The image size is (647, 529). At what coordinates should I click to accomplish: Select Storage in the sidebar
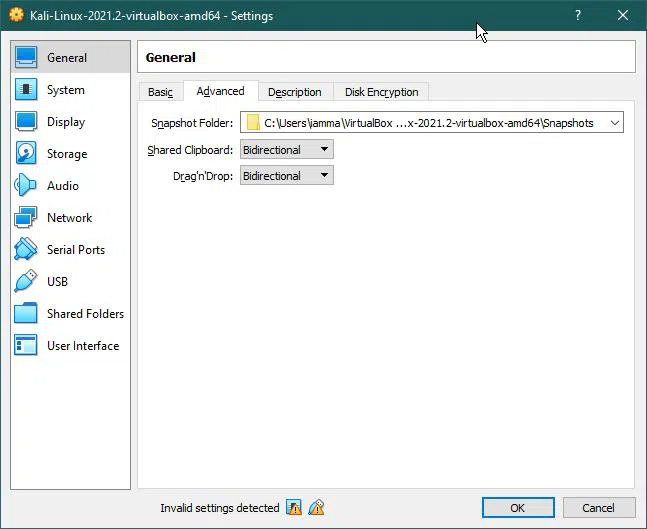pyautogui.click(x=70, y=154)
